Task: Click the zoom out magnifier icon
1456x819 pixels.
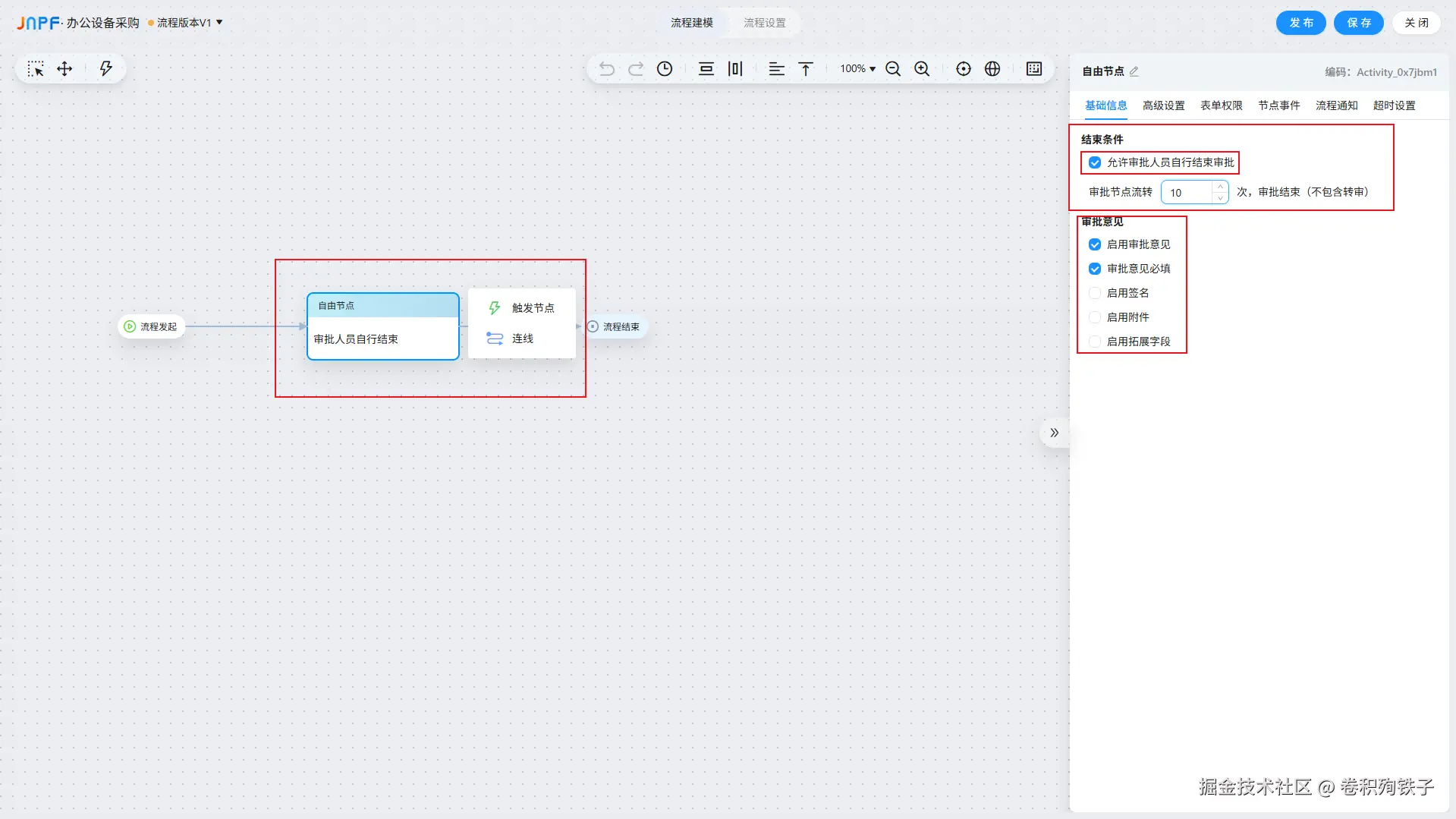Action: (x=893, y=69)
